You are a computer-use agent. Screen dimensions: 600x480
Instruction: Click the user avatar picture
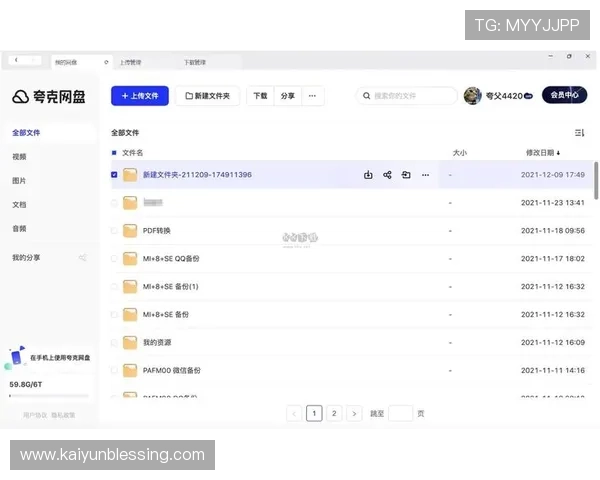coord(473,96)
